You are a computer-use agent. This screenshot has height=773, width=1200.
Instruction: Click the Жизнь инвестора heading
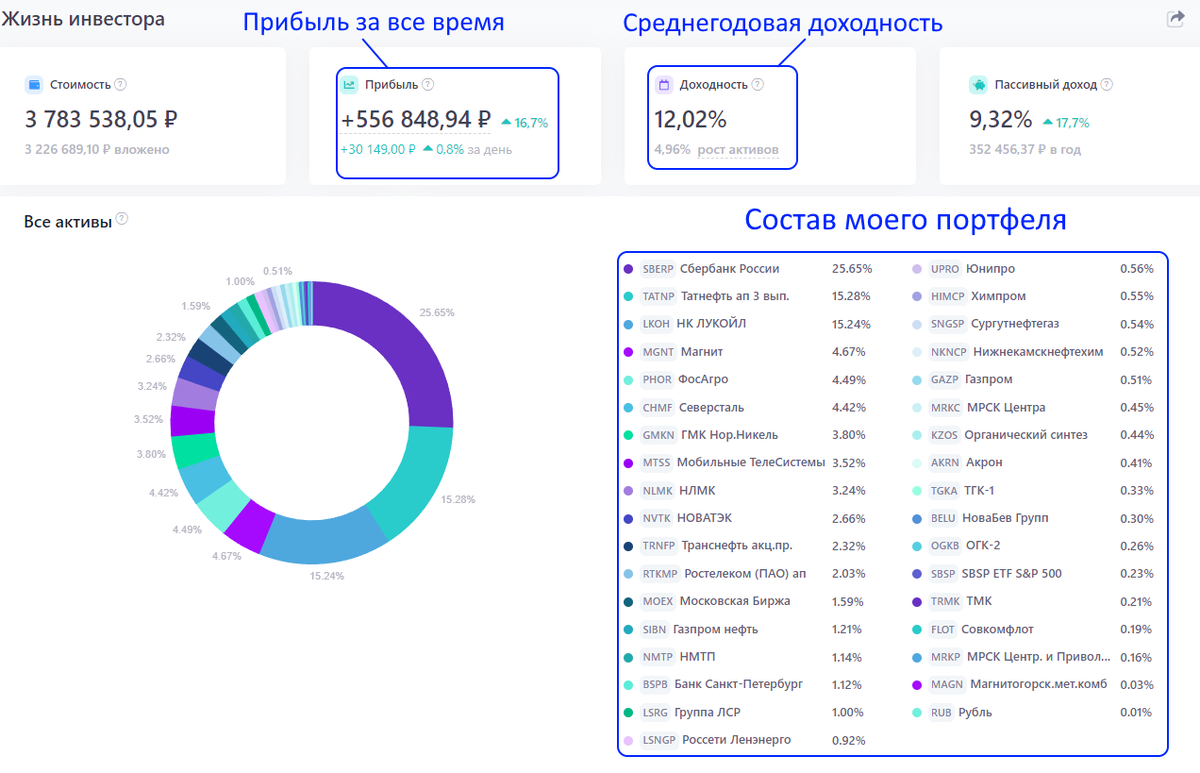pos(83,19)
